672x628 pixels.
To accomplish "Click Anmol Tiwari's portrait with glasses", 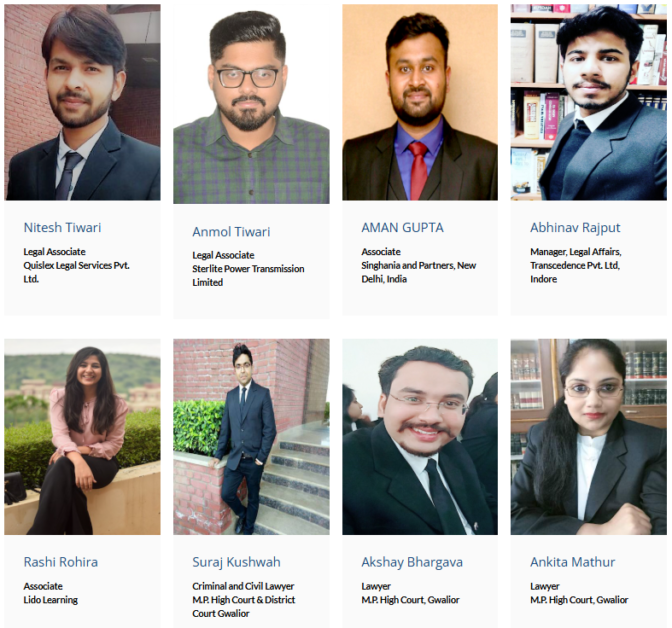I will tap(251, 104).
